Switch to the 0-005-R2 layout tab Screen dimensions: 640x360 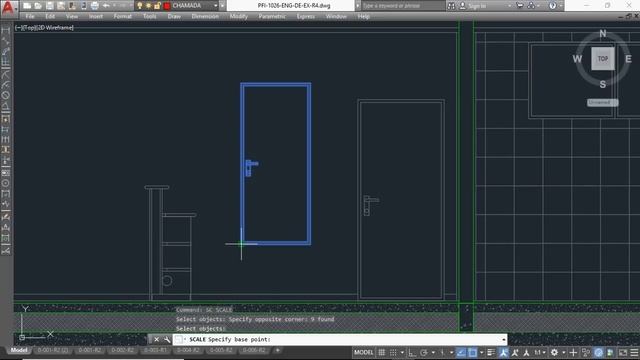(221, 350)
